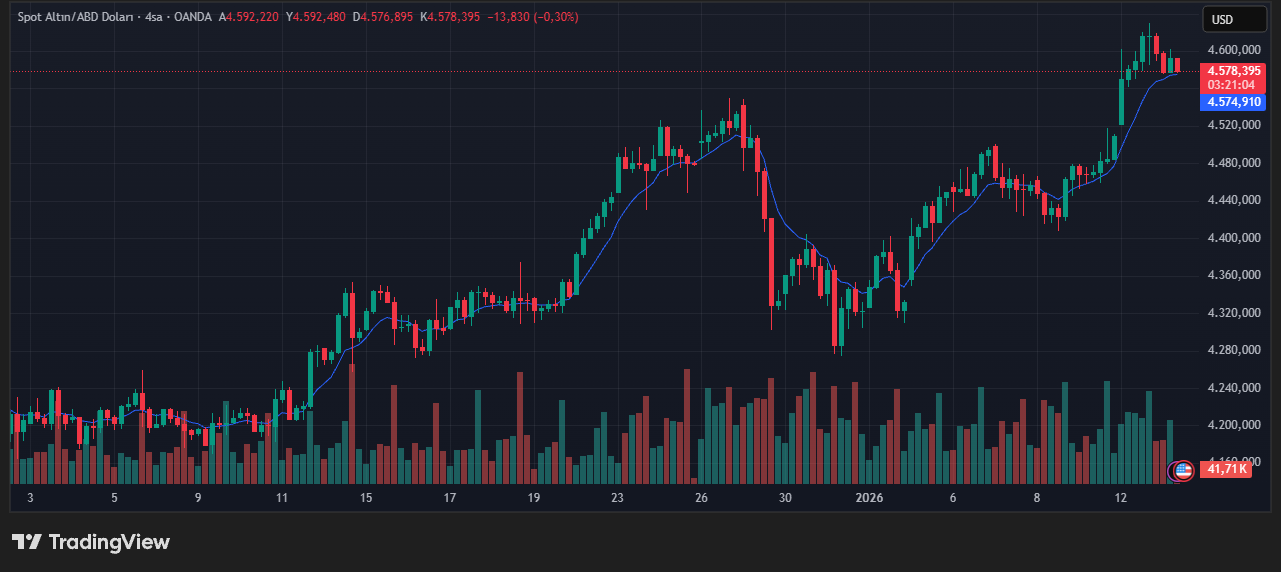Screen dimensions: 1281x572
Task: Click the 4.400,000 price scale label
Action: pos(1234,238)
